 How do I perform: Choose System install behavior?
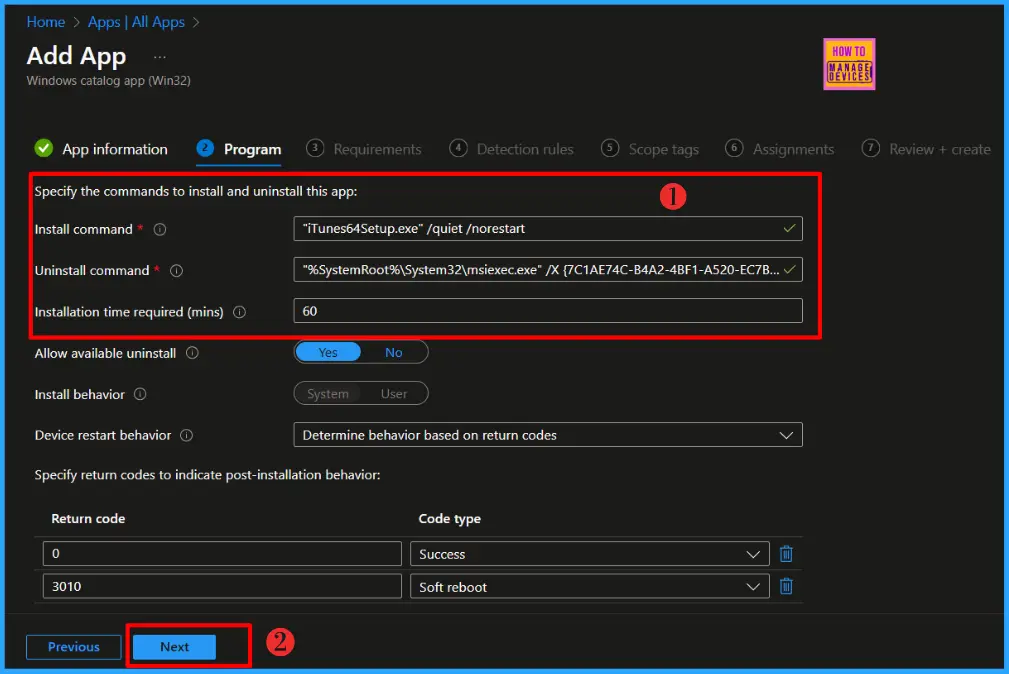click(328, 393)
